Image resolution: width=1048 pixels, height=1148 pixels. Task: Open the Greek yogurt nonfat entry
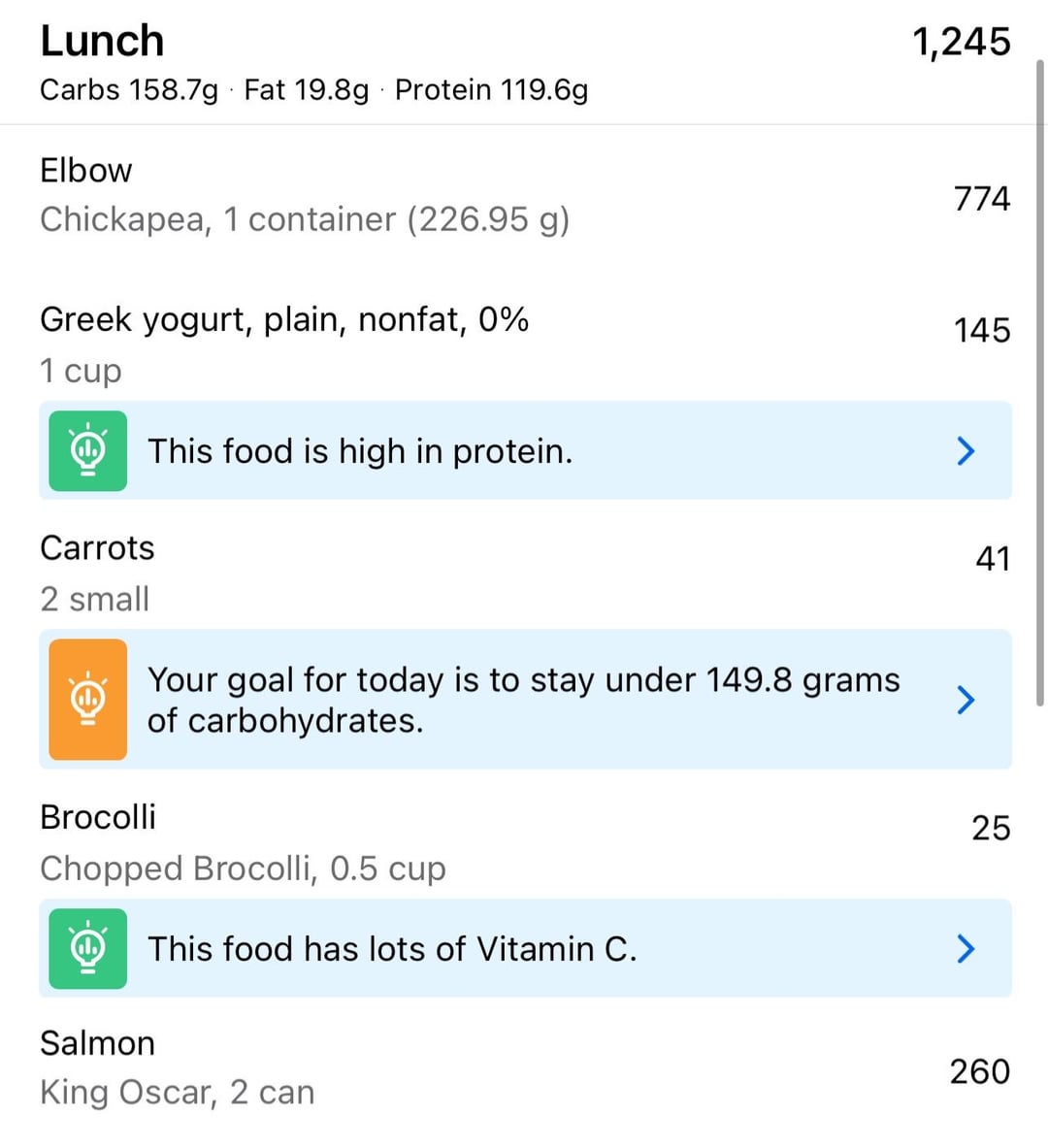(524, 344)
